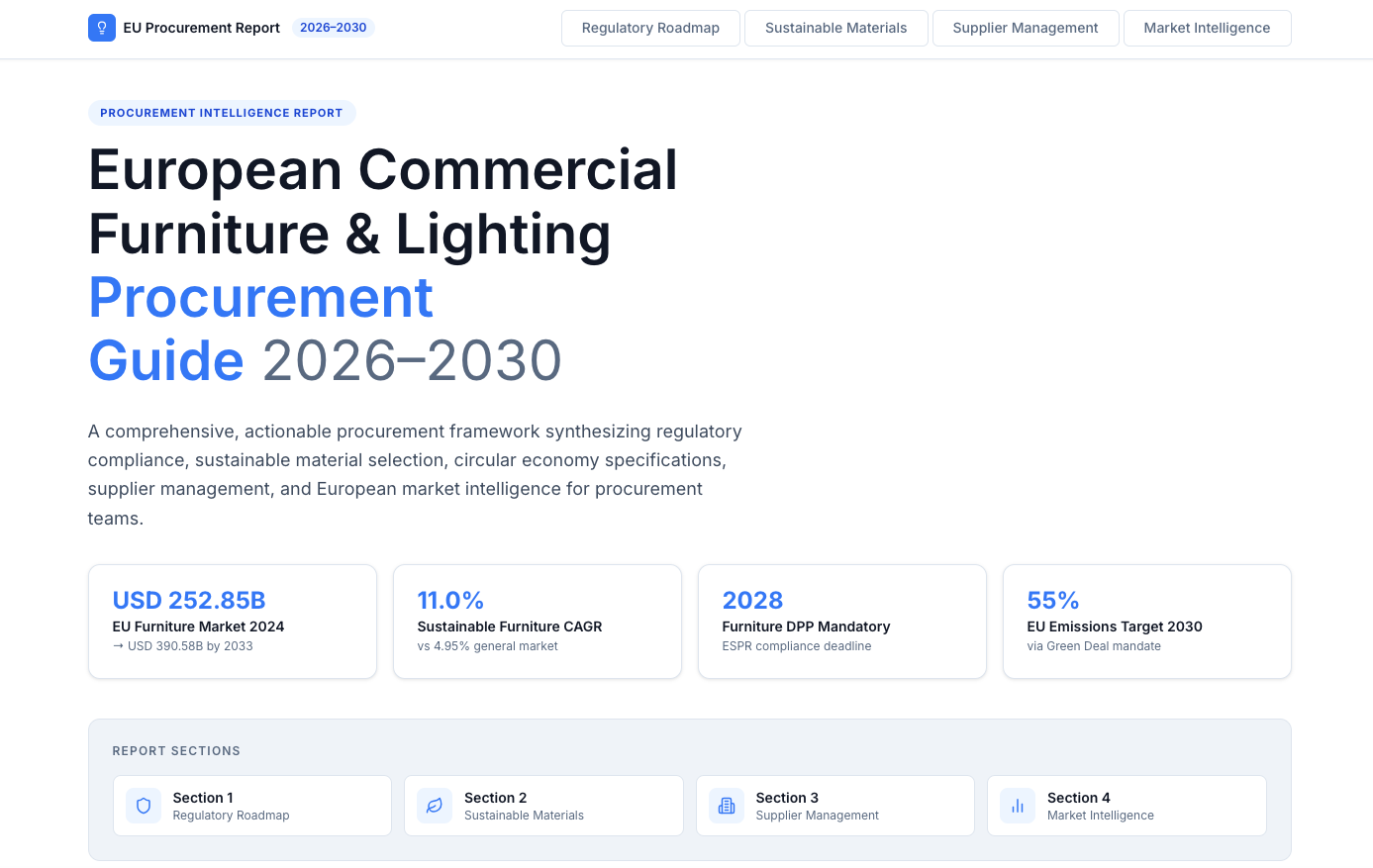Select Market Intelligence in the top navigation

coord(1207,28)
